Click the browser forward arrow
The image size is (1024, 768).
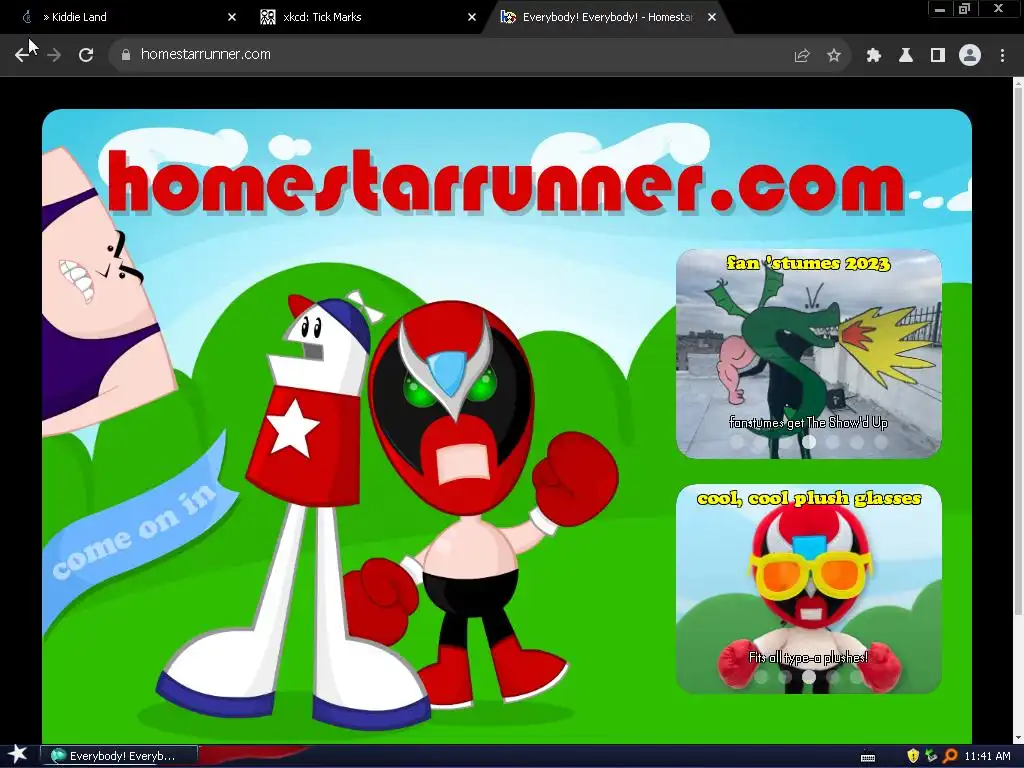[54, 55]
